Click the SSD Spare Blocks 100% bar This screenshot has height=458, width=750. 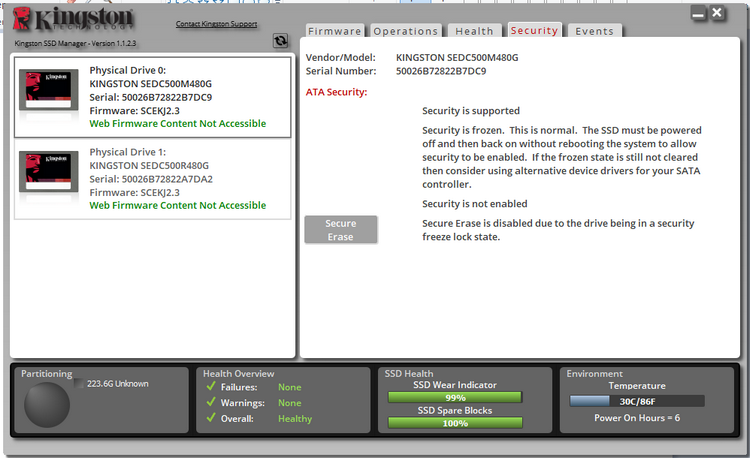(455, 423)
